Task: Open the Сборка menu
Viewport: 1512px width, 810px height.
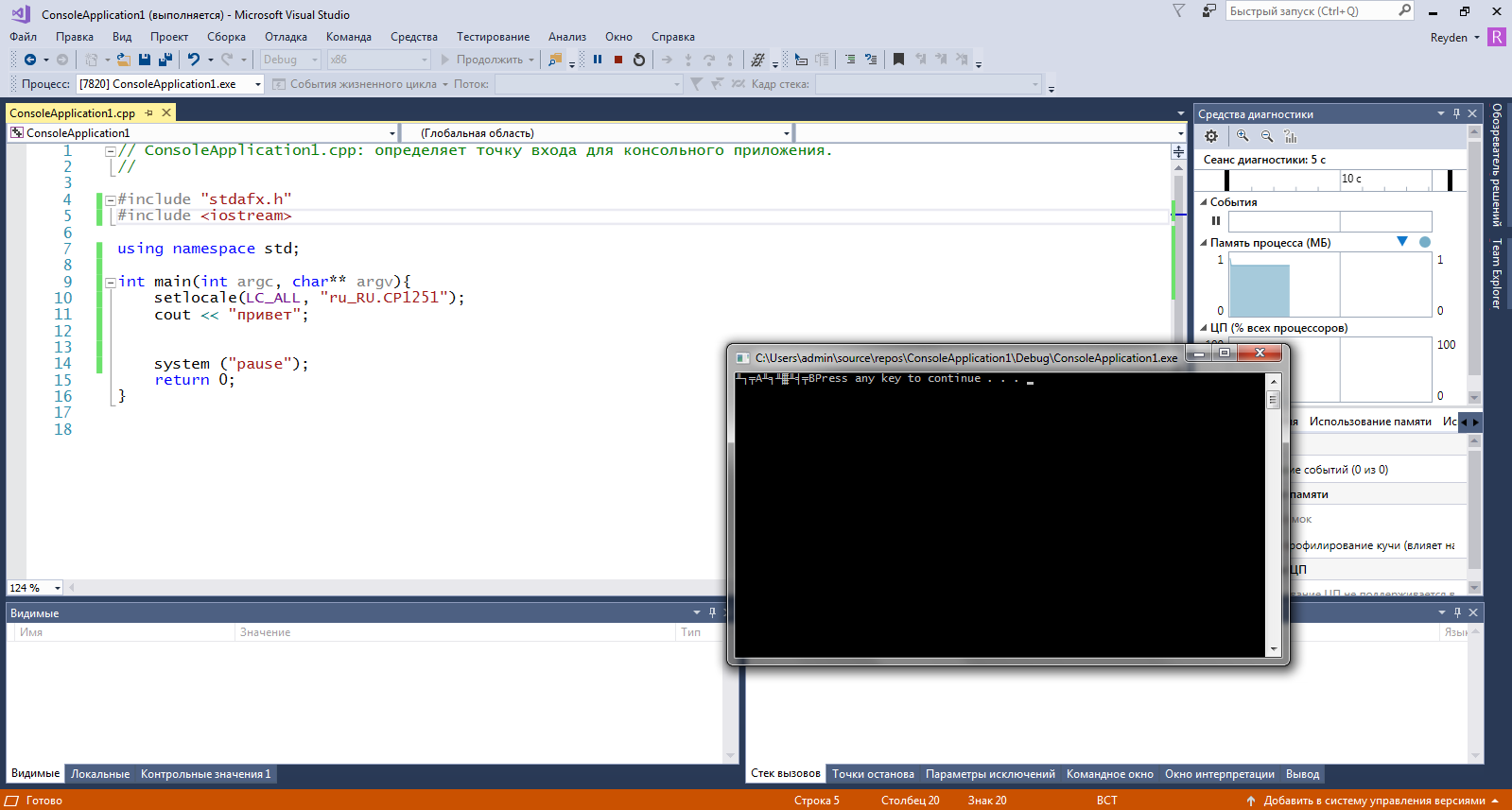Action: [226, 37]
